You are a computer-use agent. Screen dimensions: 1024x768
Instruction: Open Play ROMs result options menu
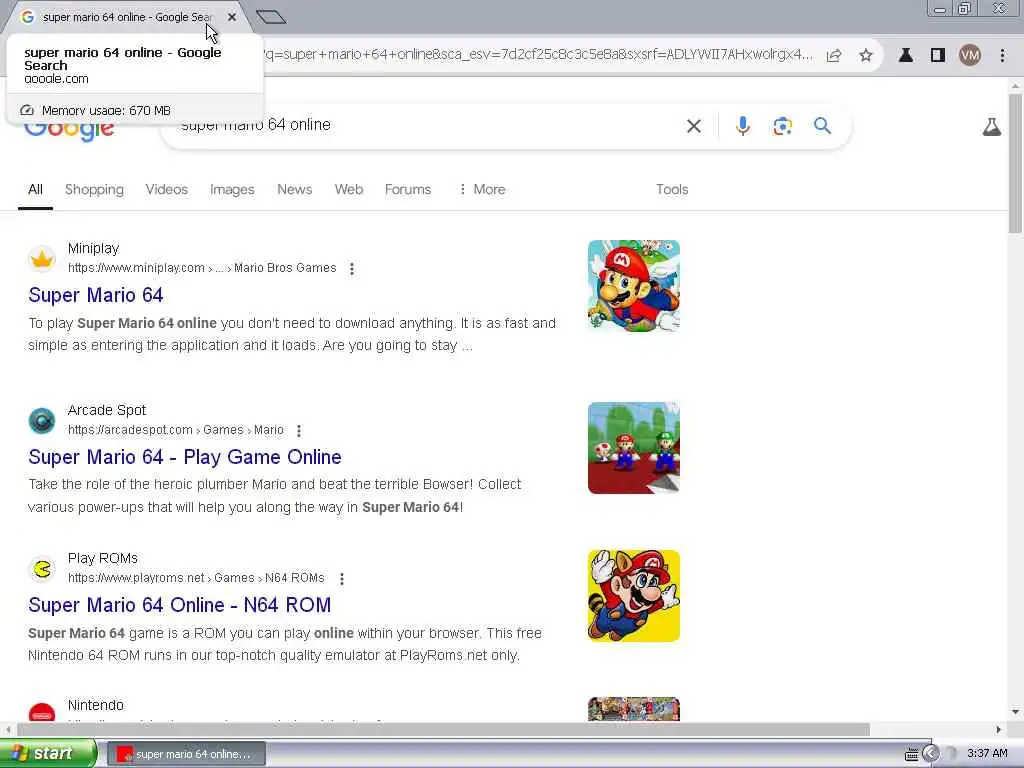coord(342,579)
